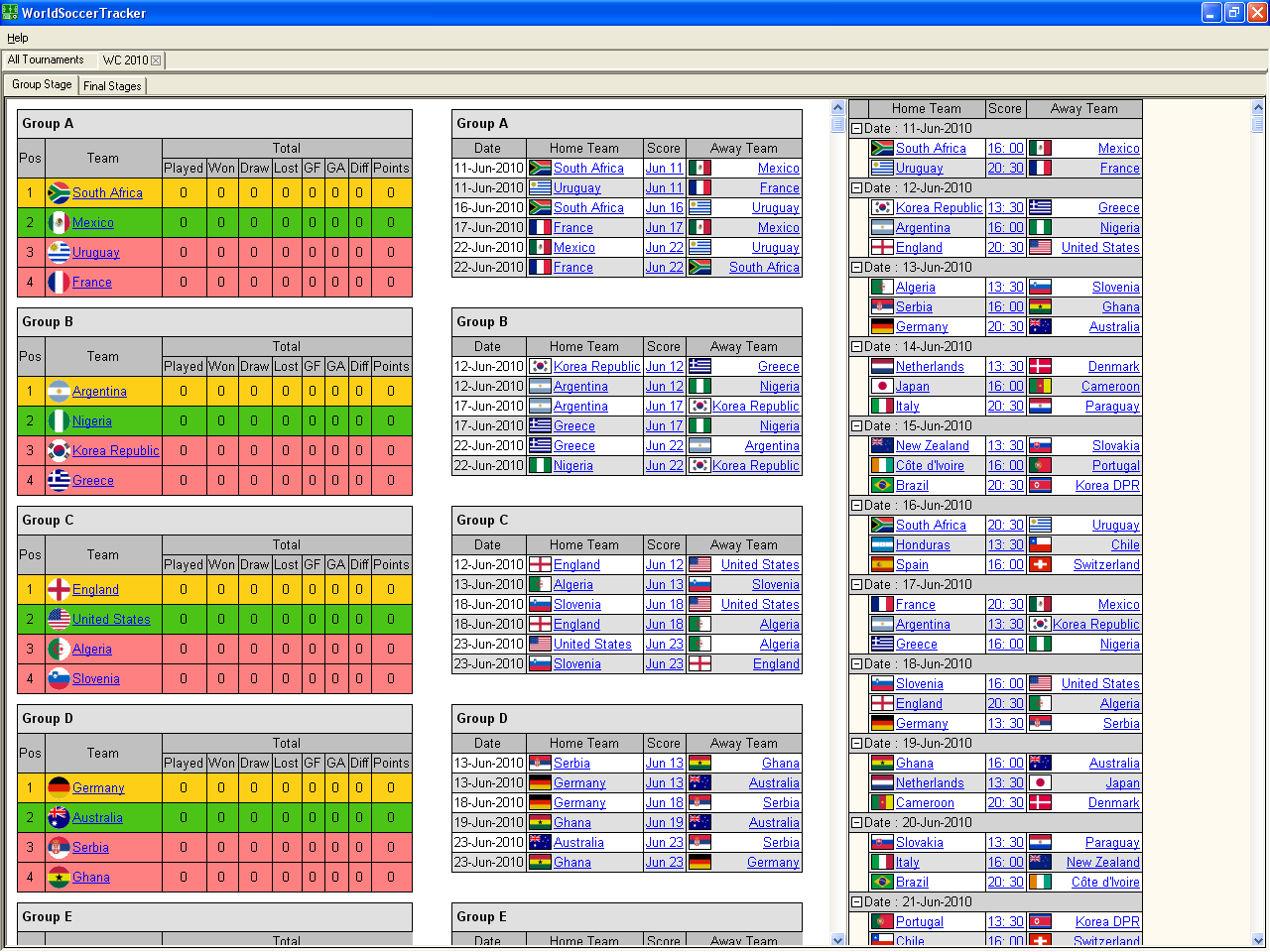Click Brazil flag in 15-Jun-2010 schedule
The height and width of the screenshot is (952, 1270).
(882, 485)
